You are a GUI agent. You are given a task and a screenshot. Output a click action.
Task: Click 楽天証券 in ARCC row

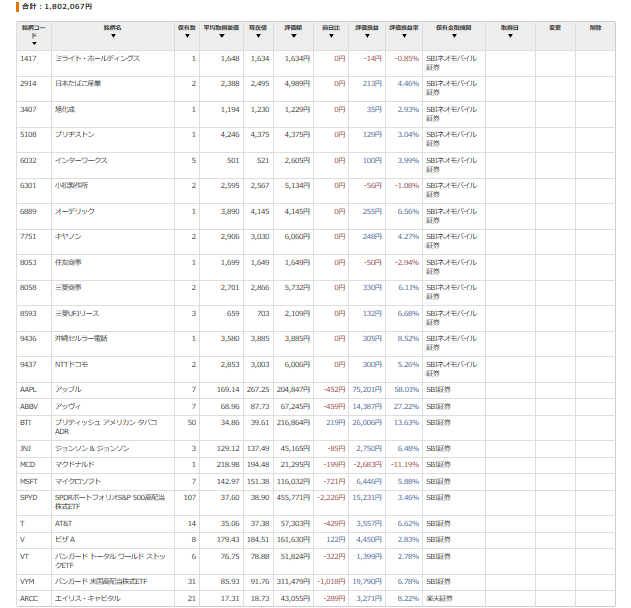[439, 599]
